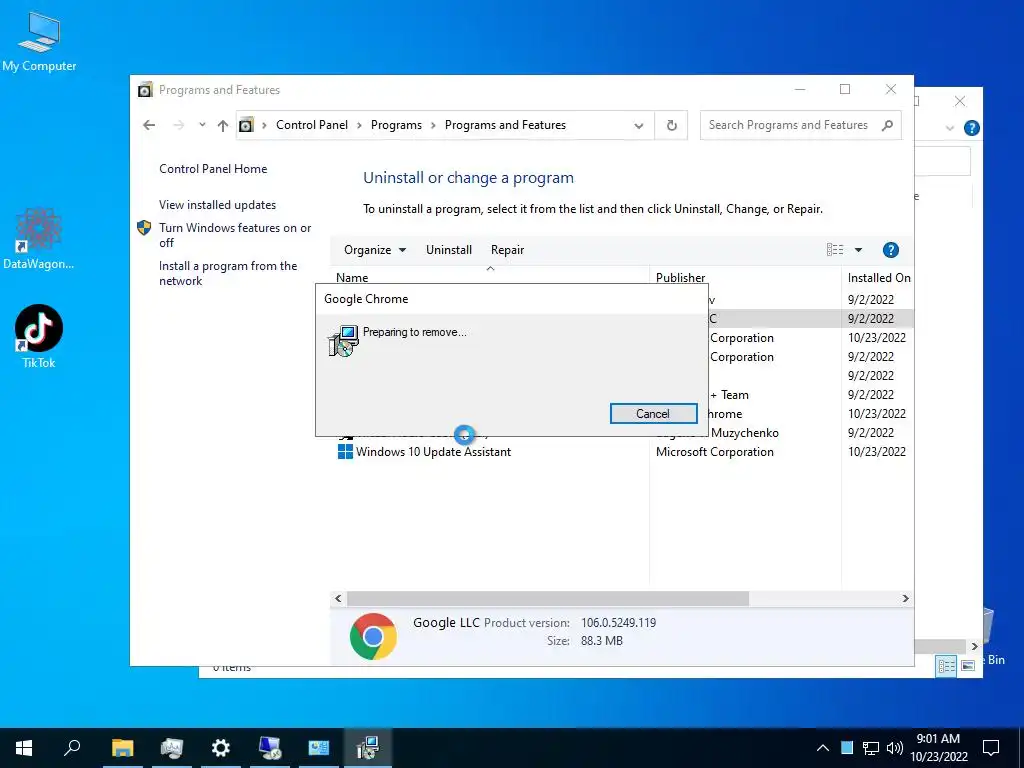Switch background window to large icons view
This screenshot has height=768, width=1024.
coord(968,665)
